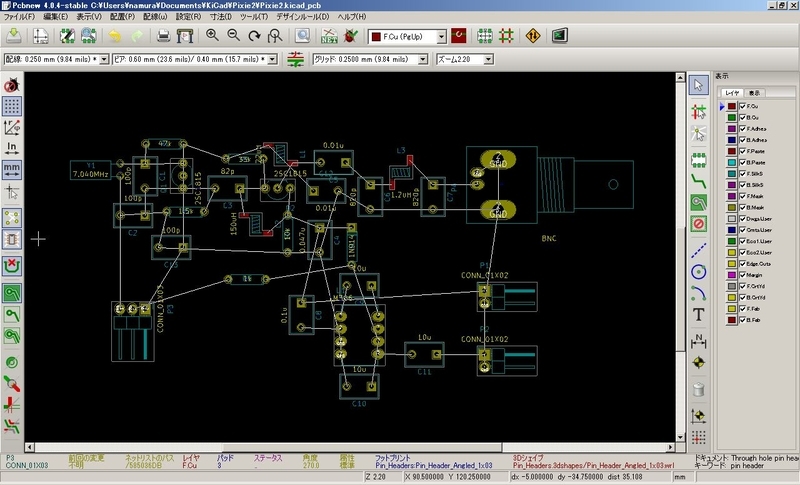This screenshot has height=485, width=800.
Task: Click the F.Cu layer color swatch
Action: coord(732,107)
